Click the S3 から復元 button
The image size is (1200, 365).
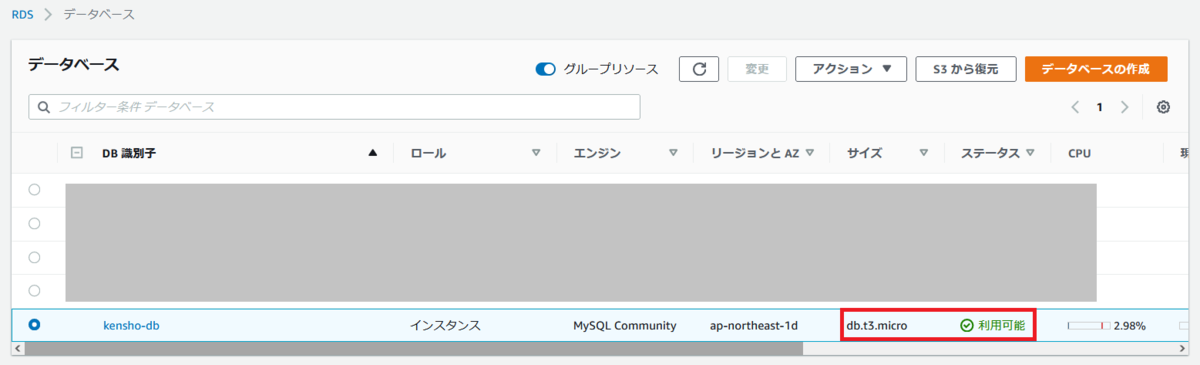coord(966,69)
